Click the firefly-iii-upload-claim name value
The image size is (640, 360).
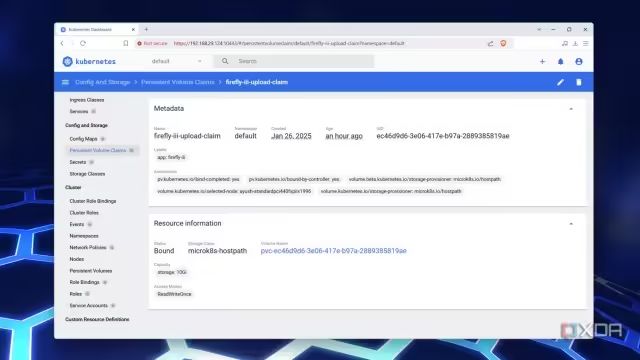click(187, 136)
